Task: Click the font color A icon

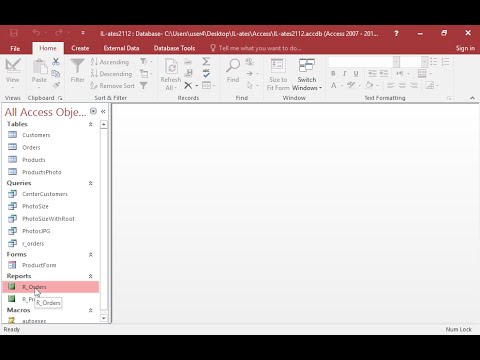Action: 334,85
